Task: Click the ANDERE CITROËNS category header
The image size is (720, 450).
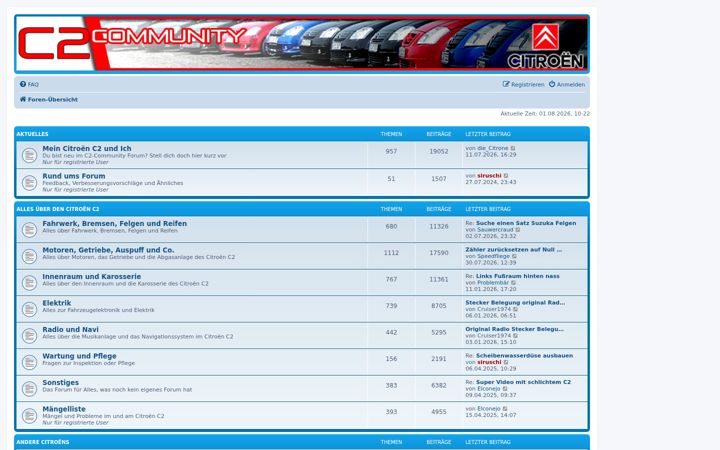Action: tap(43, 442)
